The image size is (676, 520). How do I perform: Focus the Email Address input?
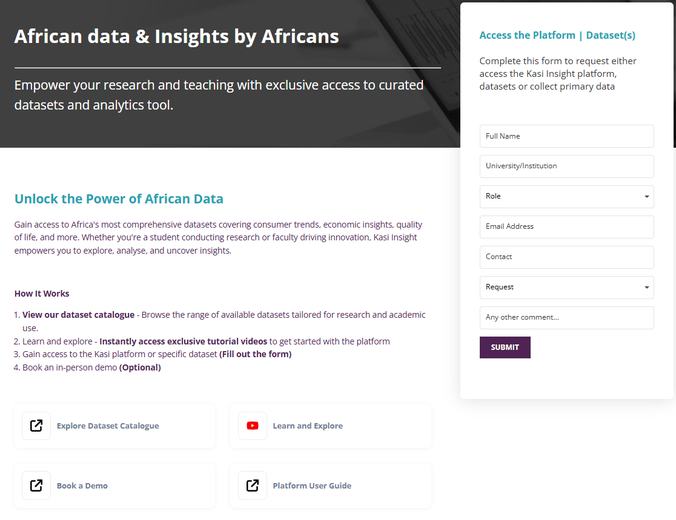coord(566,226)
